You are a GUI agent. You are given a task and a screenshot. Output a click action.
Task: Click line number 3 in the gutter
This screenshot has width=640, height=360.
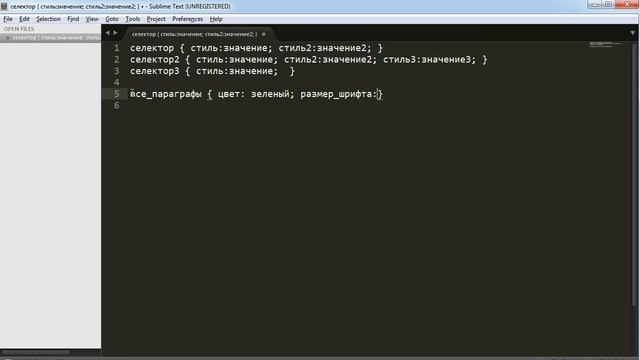click(x=117, y=71)
